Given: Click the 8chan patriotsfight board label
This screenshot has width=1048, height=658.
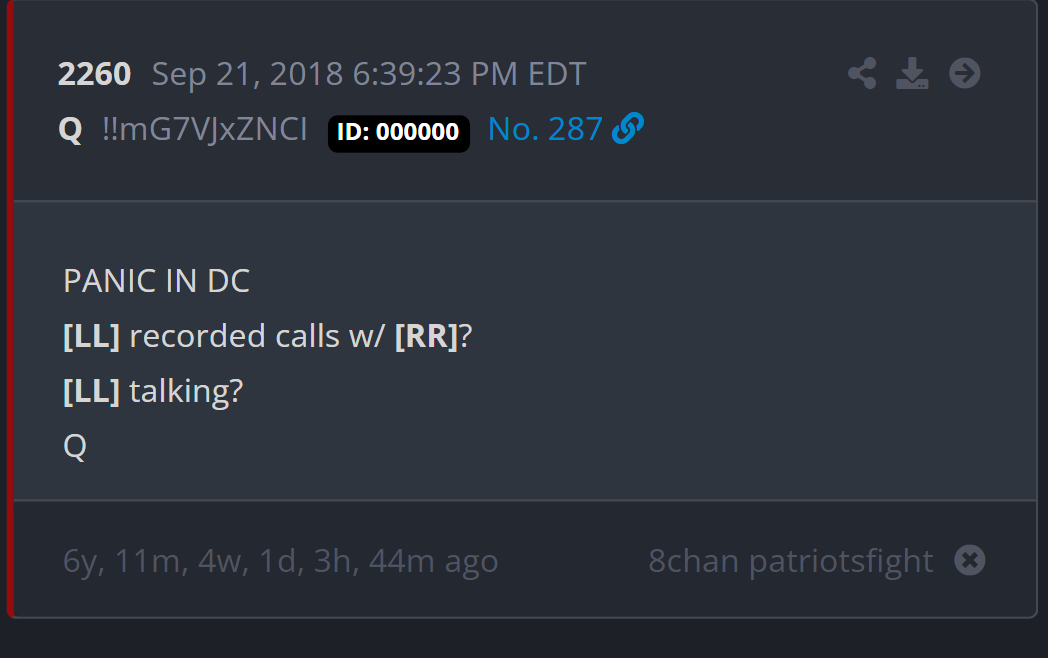Looking at the screenshot, I should click(x=791, y=561).
